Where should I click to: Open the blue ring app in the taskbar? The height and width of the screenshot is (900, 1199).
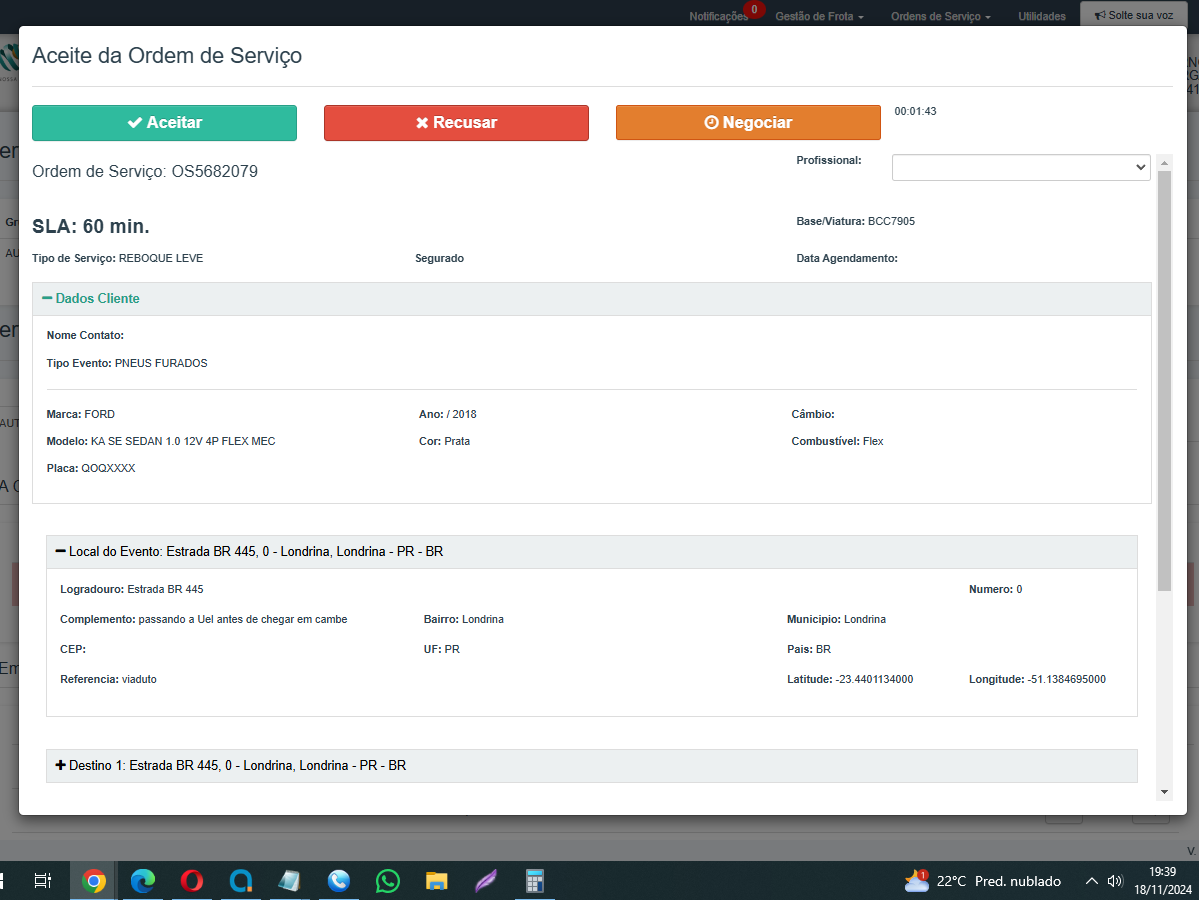click(x=240, y=881)
